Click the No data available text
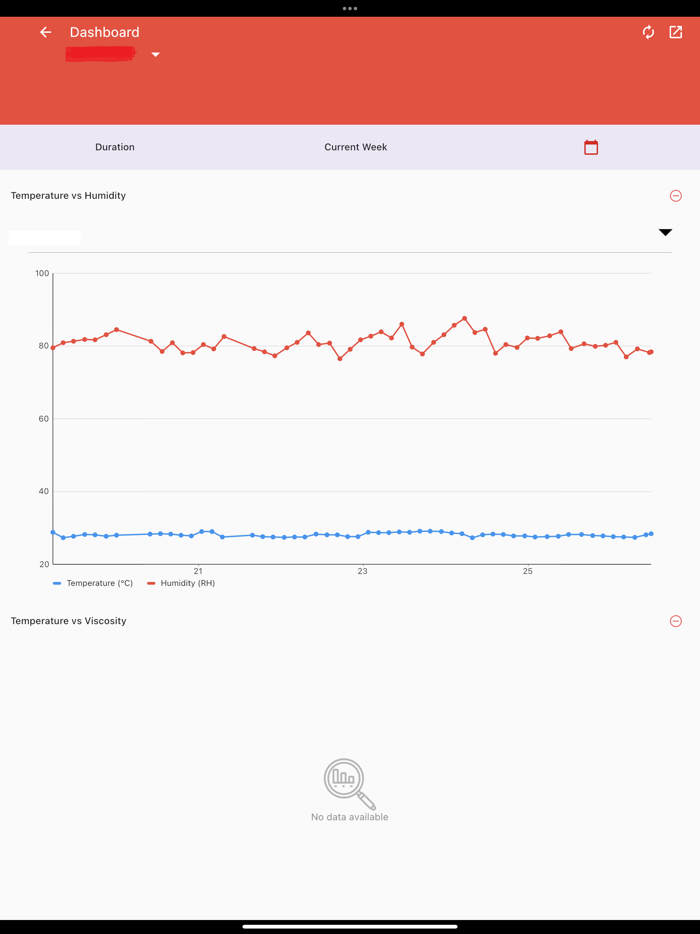Screen dimensions: 700x934 point(350,817)
